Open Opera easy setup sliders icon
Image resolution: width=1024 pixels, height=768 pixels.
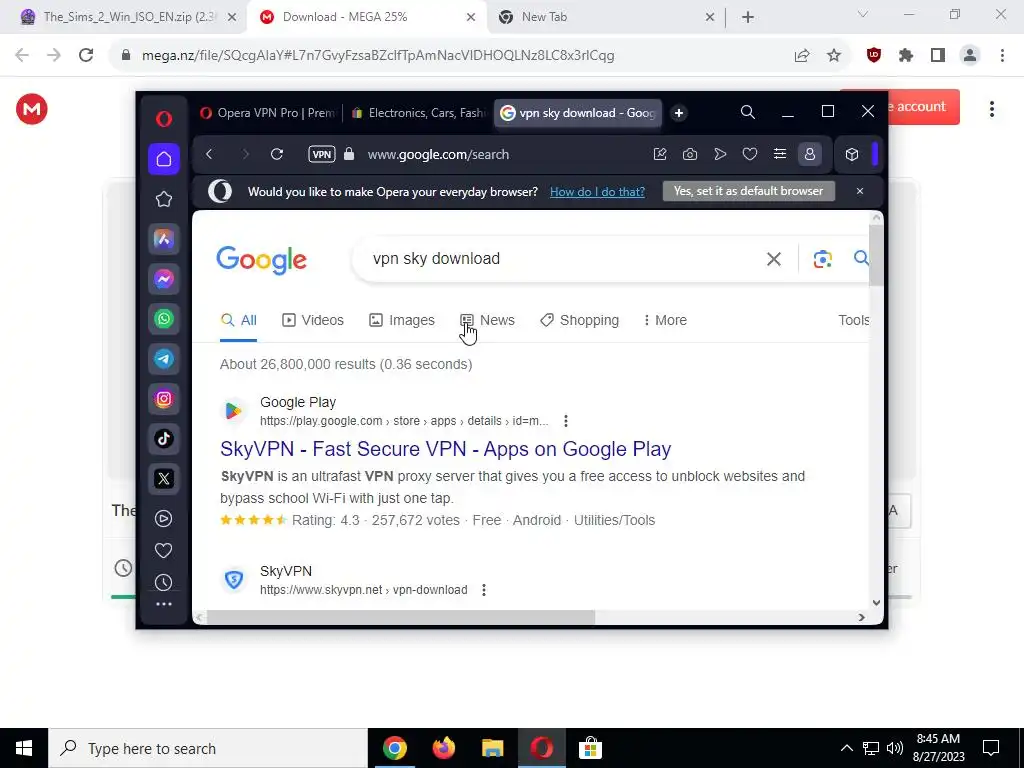click(780, 154)
